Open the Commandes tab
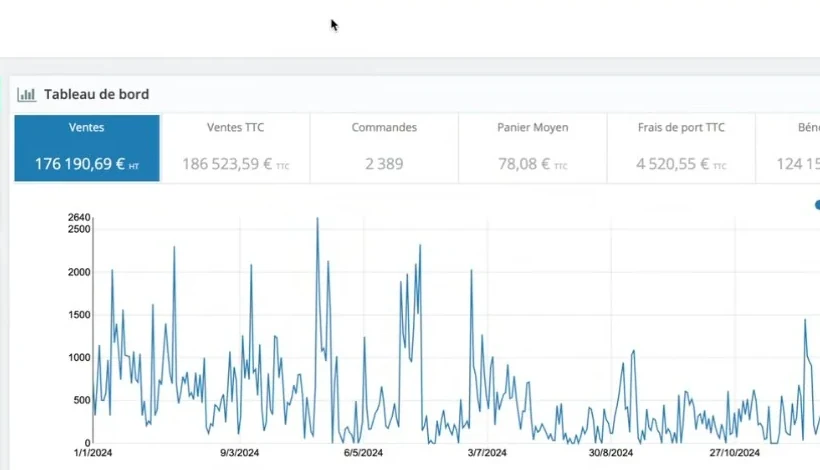 pos(384,148)
